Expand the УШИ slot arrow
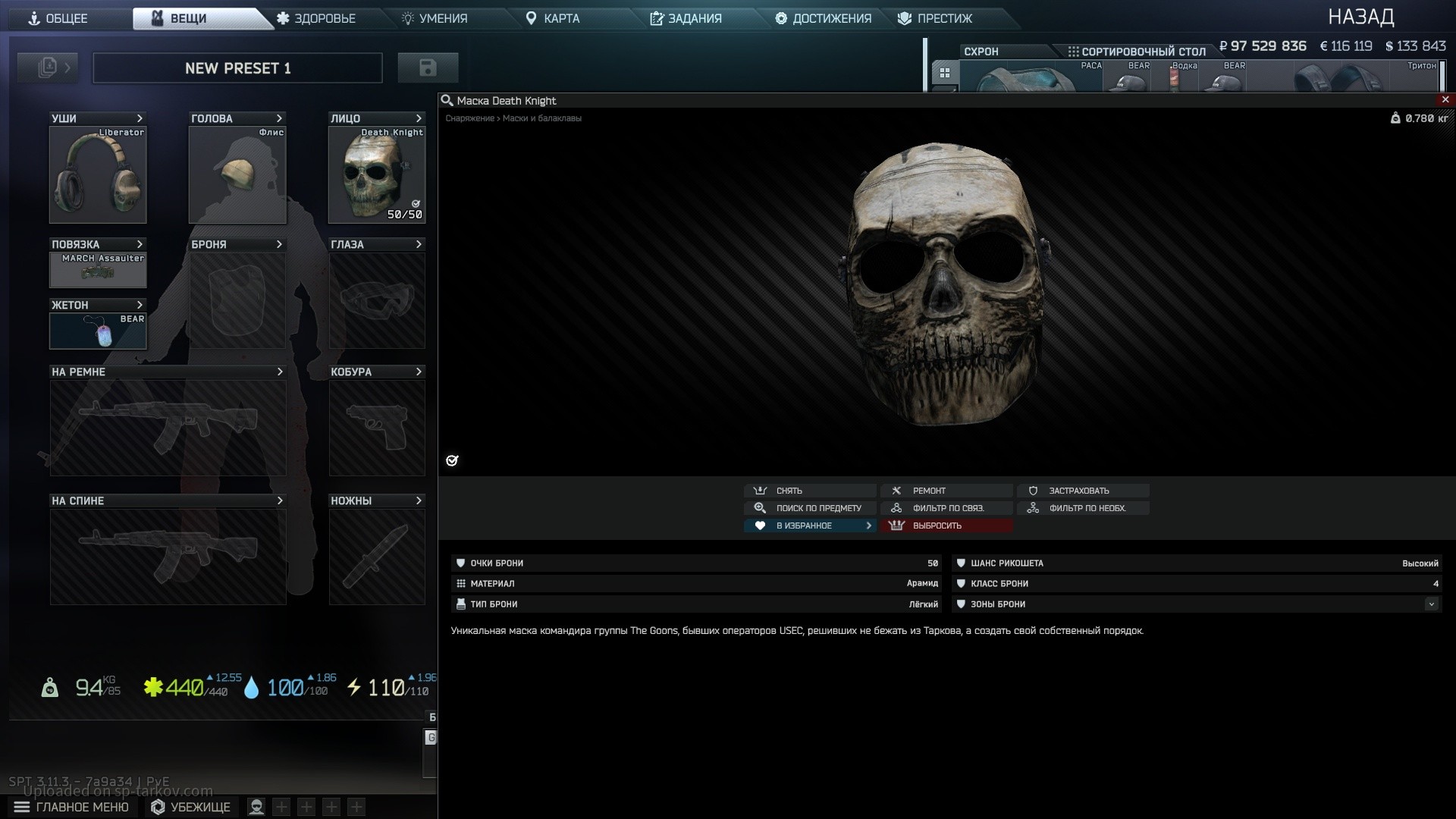Screen dimensions: 1456x819 coord(140,118)
